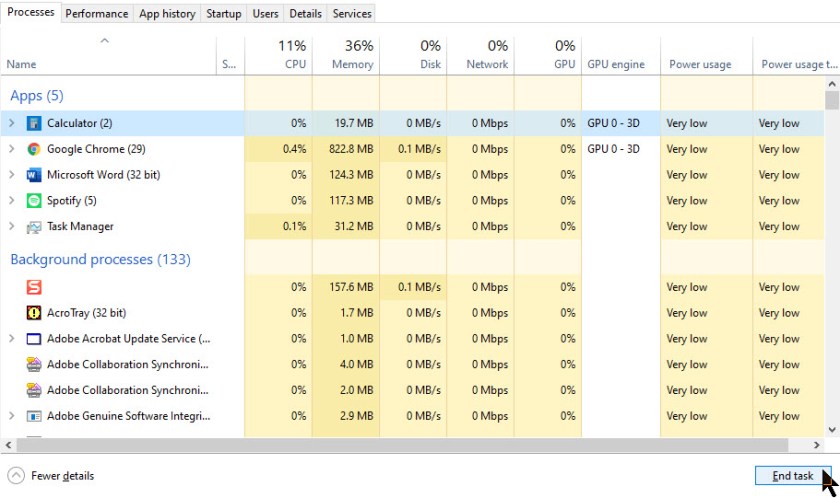Click the Google Chrome icon
Viewport: 840px width, 498px height.
34,149
